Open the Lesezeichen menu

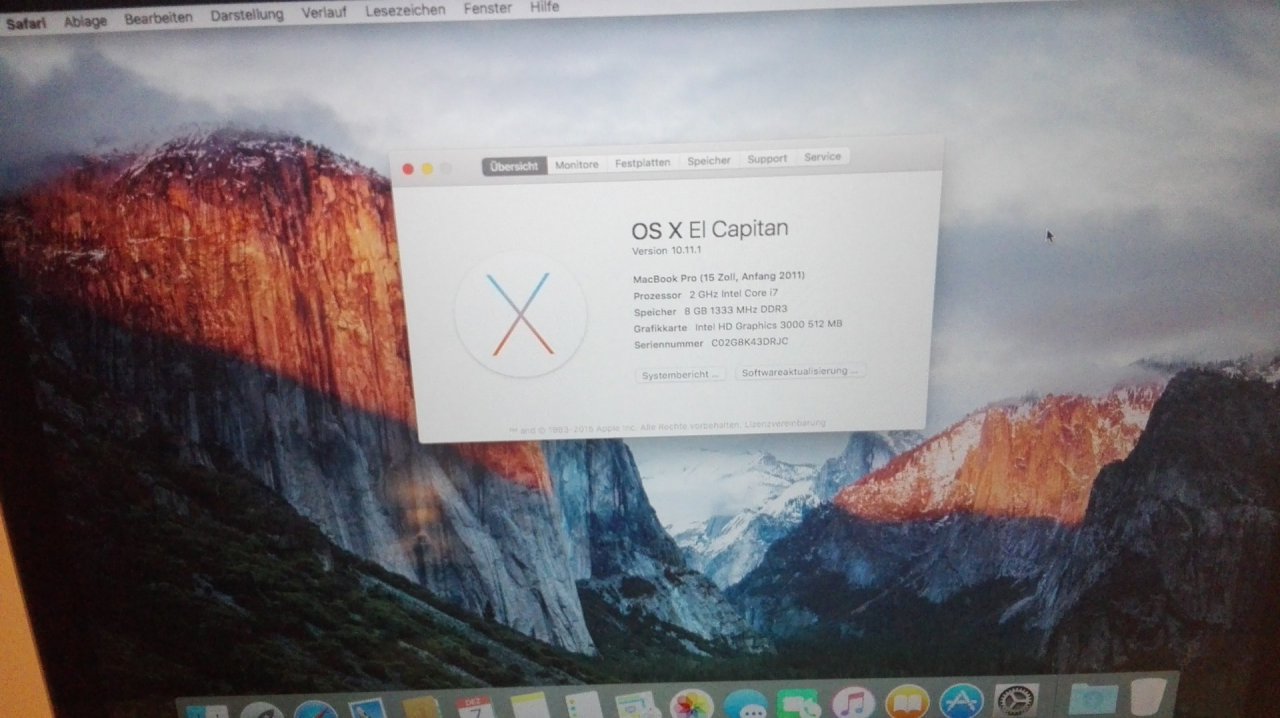[x=405, y=10]
